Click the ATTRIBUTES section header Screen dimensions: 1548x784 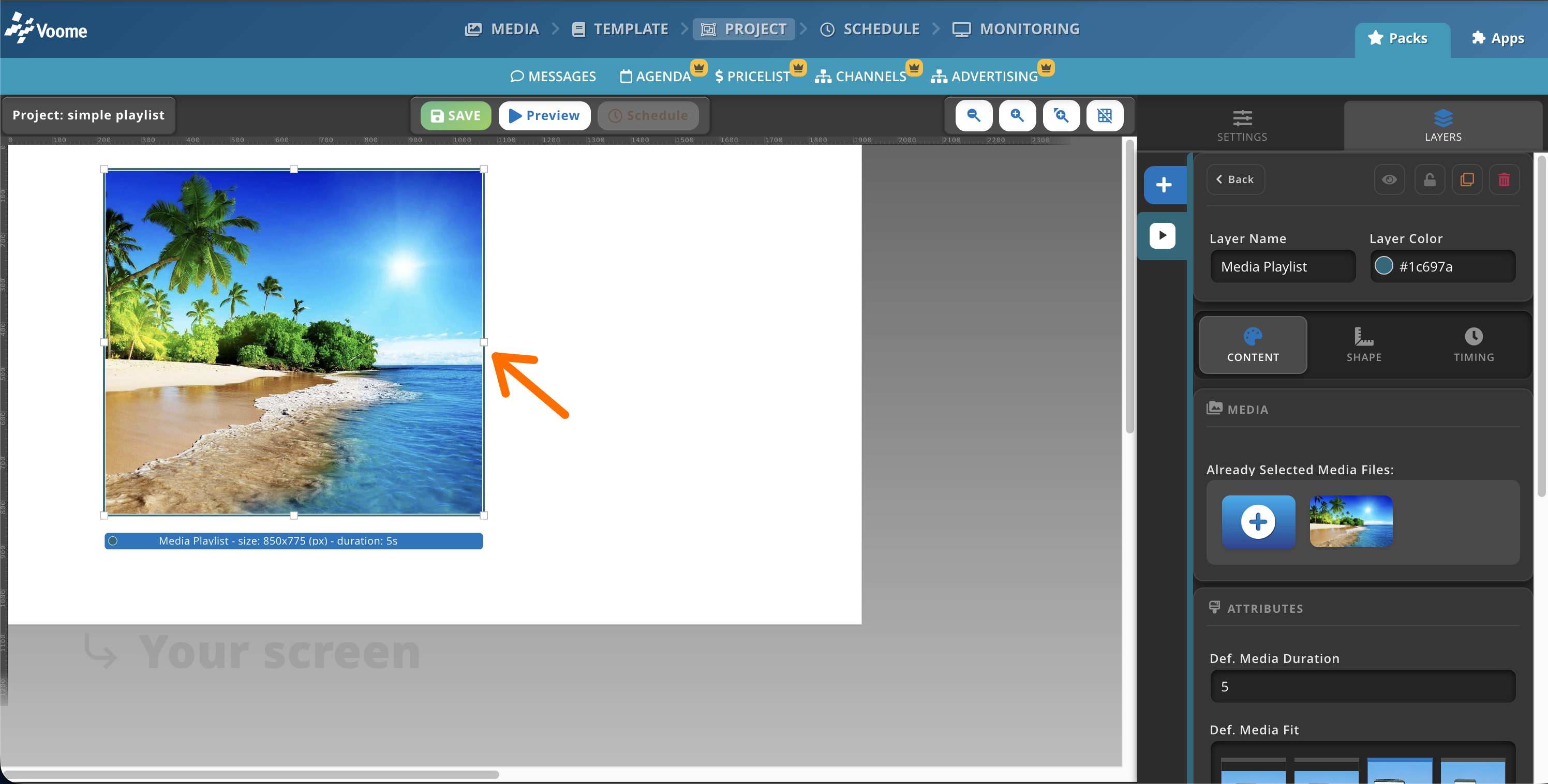(x=1256, y=608)
